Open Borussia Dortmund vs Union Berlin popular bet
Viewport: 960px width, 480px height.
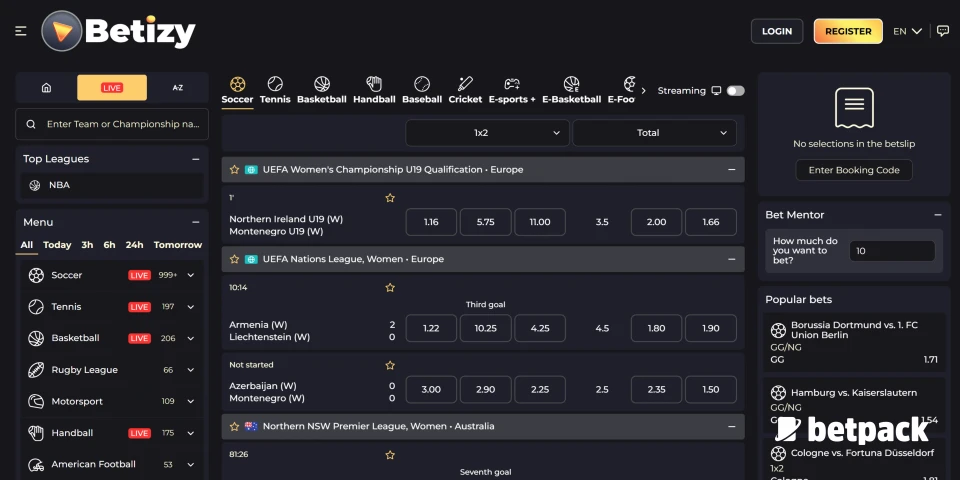click(x=854, y=342)
